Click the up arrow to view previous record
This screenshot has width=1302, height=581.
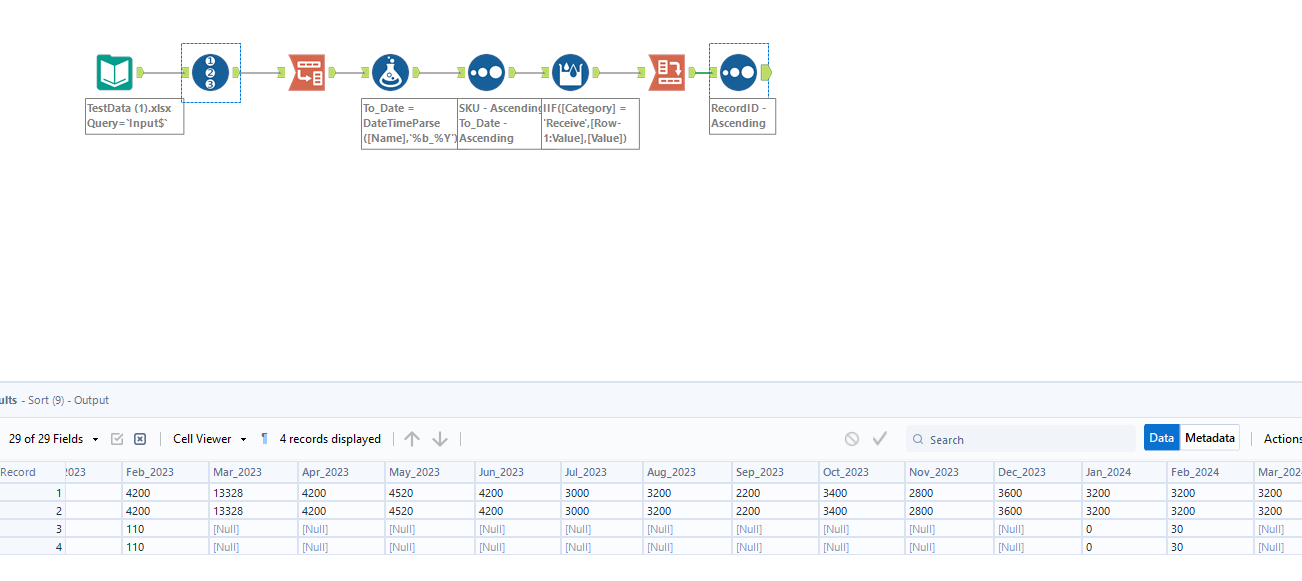pos(411,438)
